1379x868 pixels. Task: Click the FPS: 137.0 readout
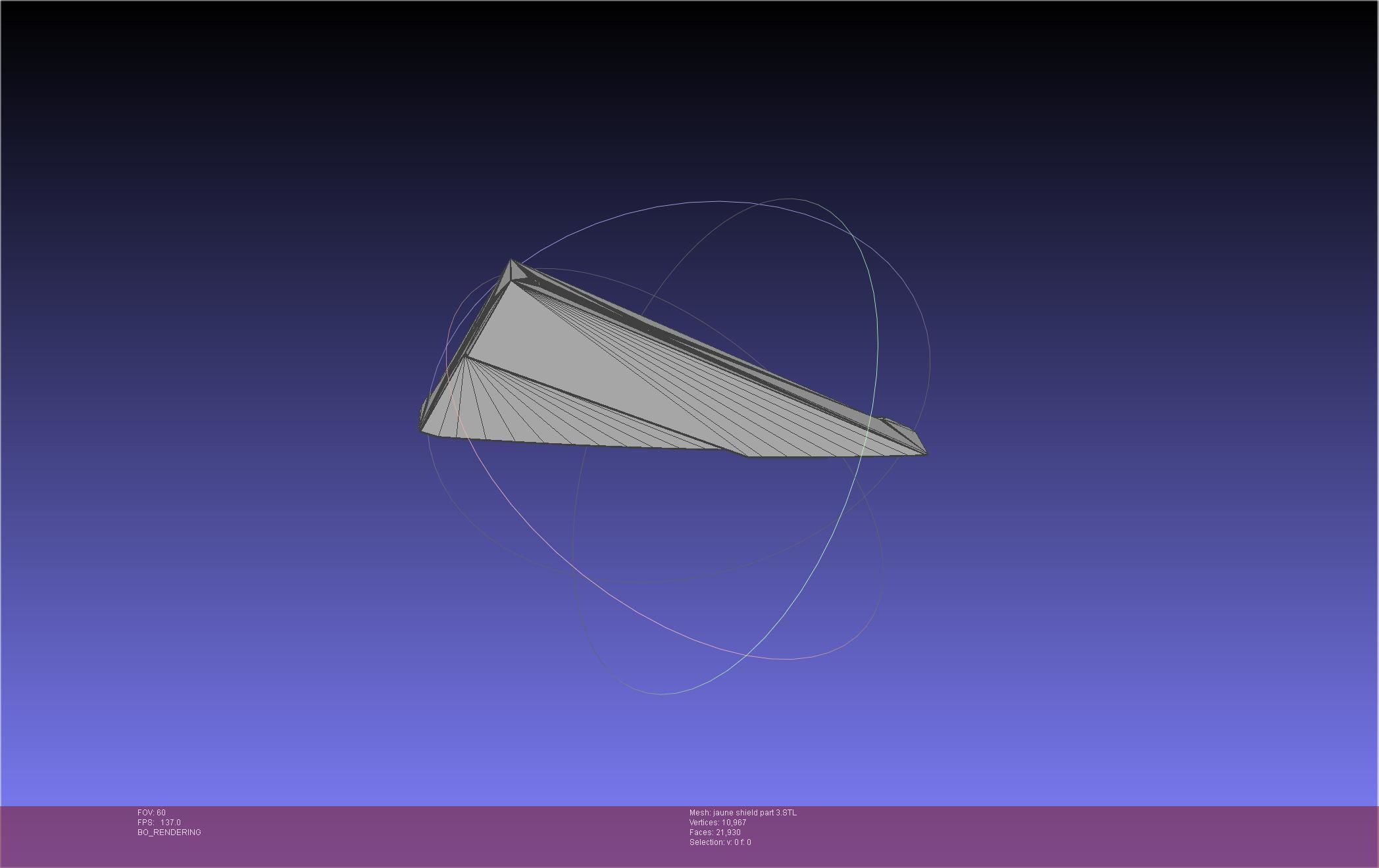(x=159, y=823)
